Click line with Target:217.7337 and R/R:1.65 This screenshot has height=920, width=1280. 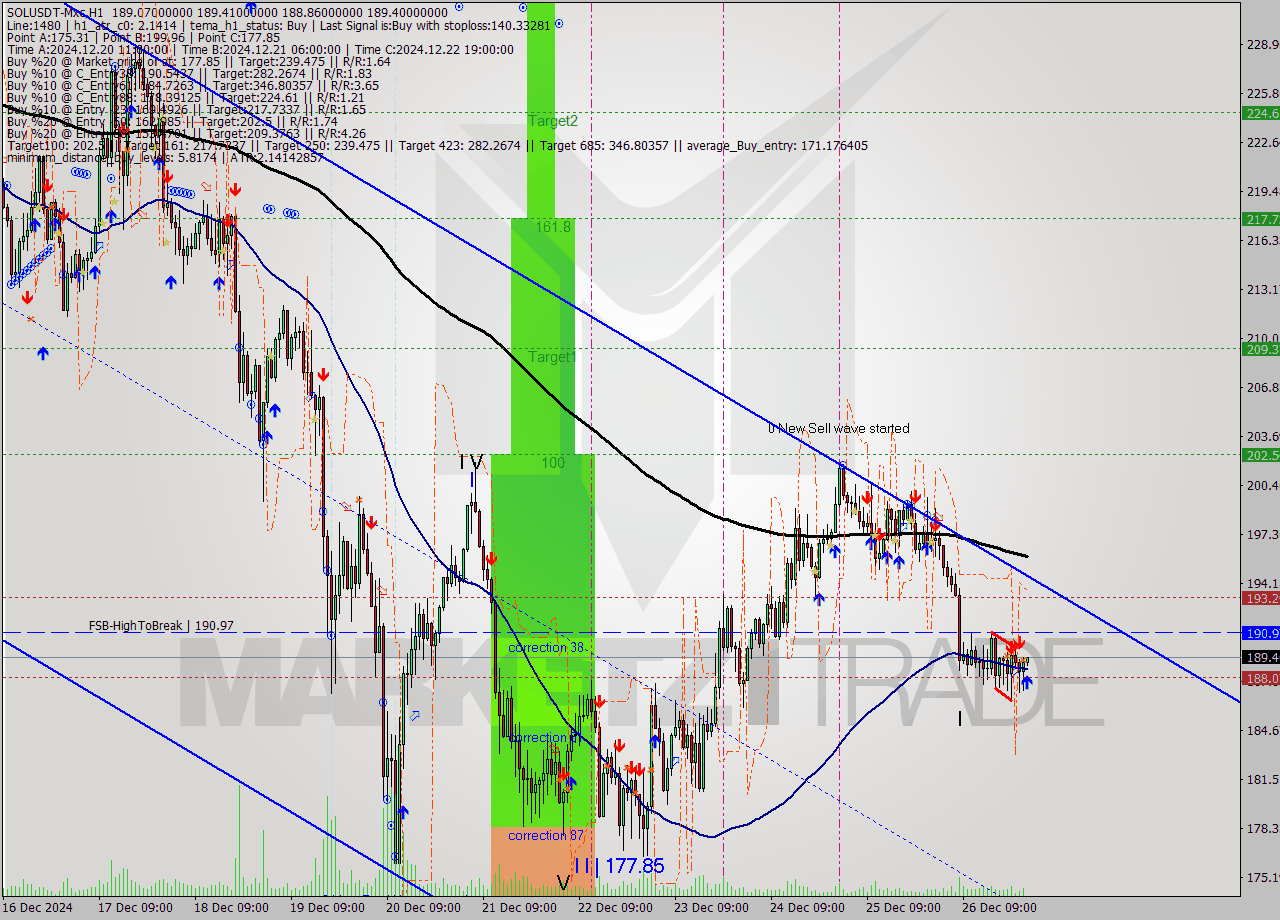coord(185,109)
